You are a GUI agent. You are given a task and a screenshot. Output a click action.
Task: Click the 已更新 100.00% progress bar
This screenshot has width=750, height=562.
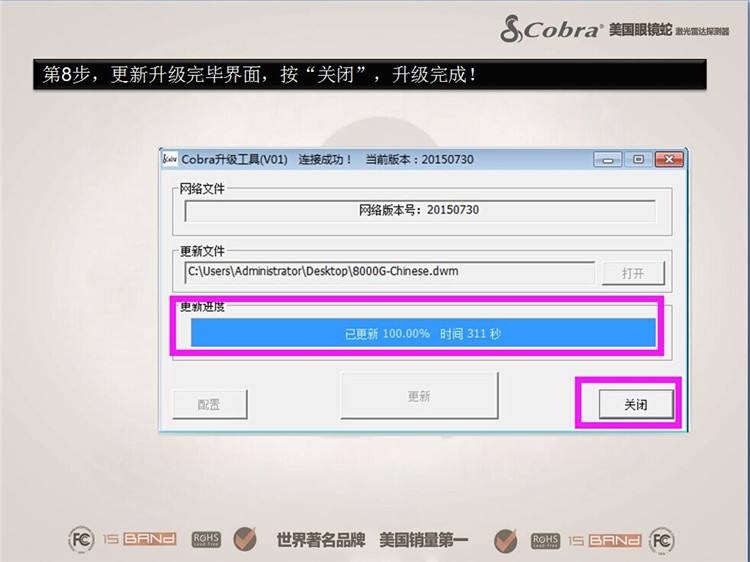click(x=423, y=333)
